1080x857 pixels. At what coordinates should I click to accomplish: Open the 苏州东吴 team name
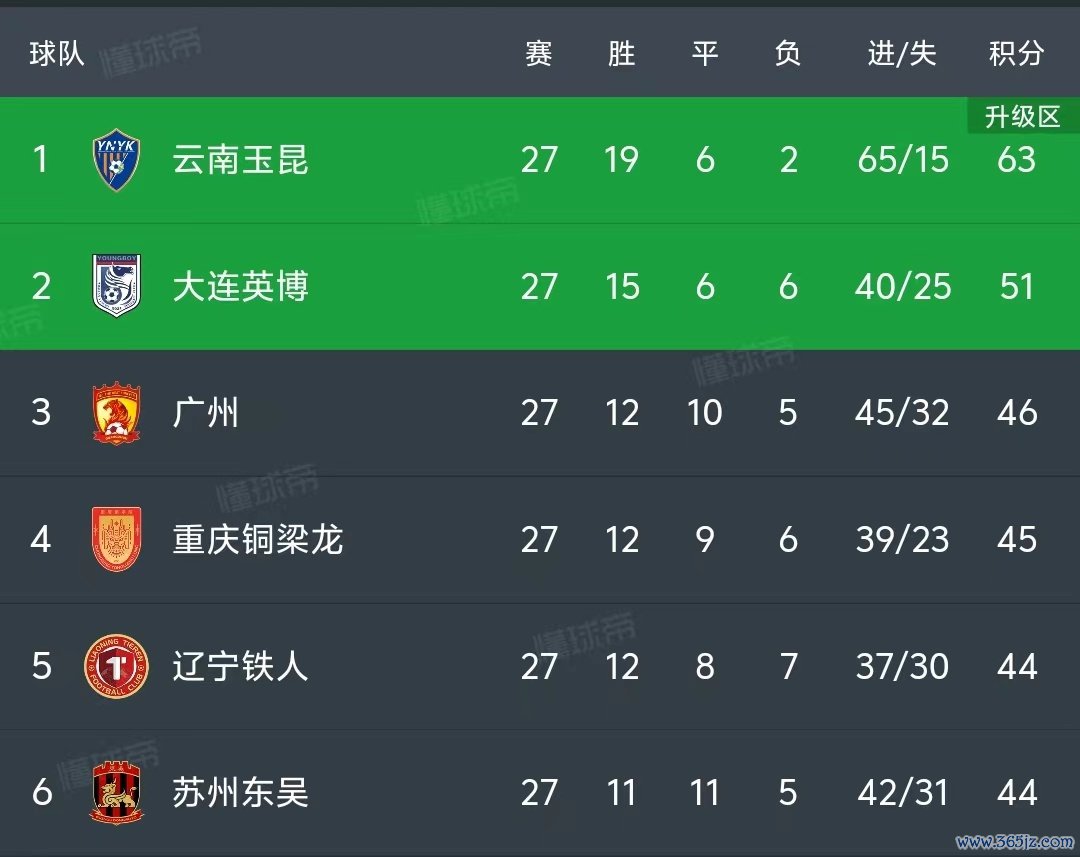click(240, 792)
